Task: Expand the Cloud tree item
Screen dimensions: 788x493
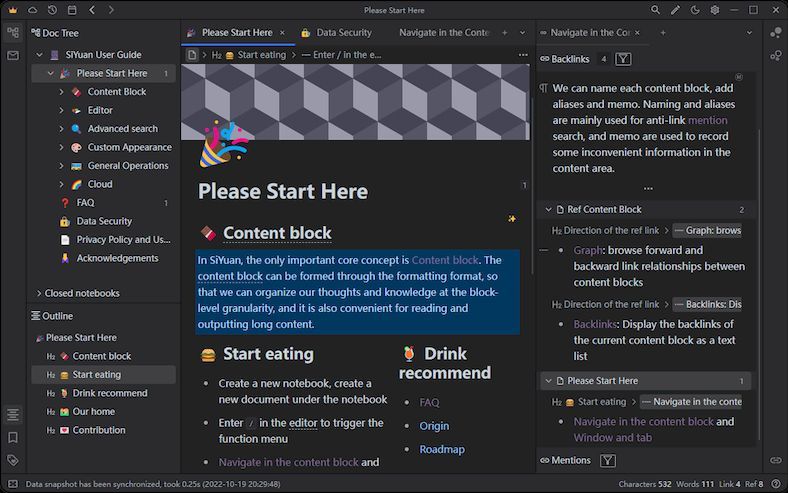Action: 61,184
